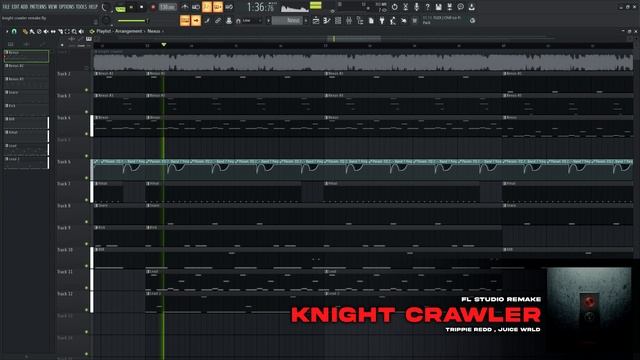Click the stamp tool icon
The width and height of the screenshot is (640, 360).
point(229,20)
